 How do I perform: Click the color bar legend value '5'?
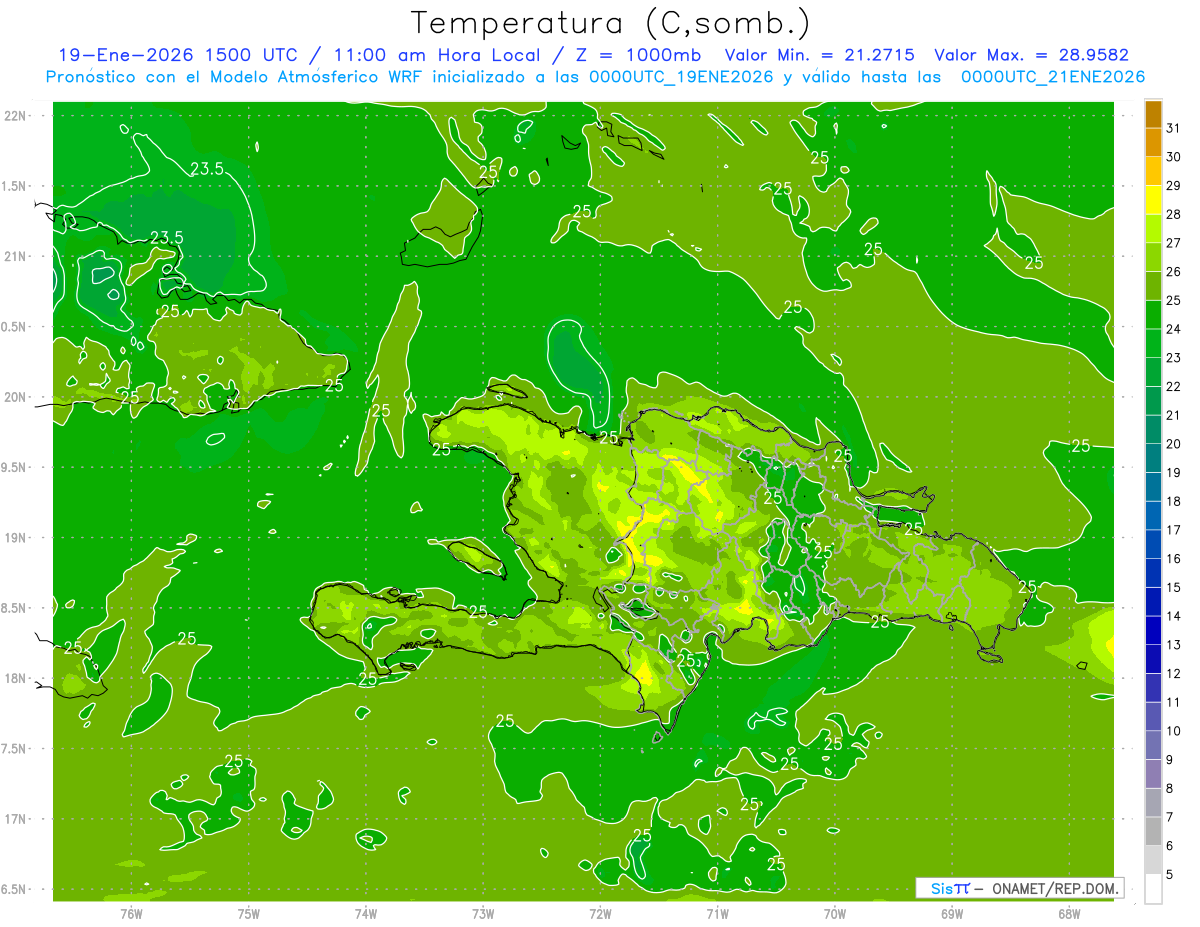[x=1170, y=874]
